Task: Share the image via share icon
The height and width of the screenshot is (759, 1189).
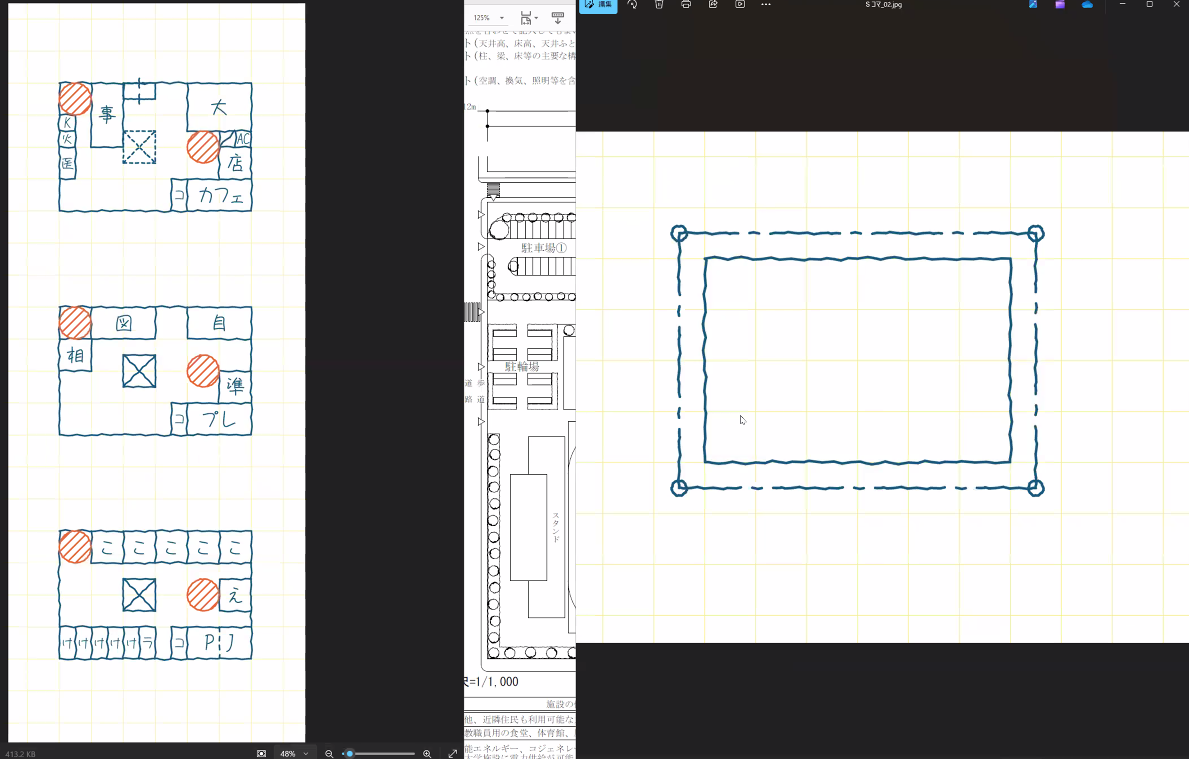Action: click(x=713, y=5)
